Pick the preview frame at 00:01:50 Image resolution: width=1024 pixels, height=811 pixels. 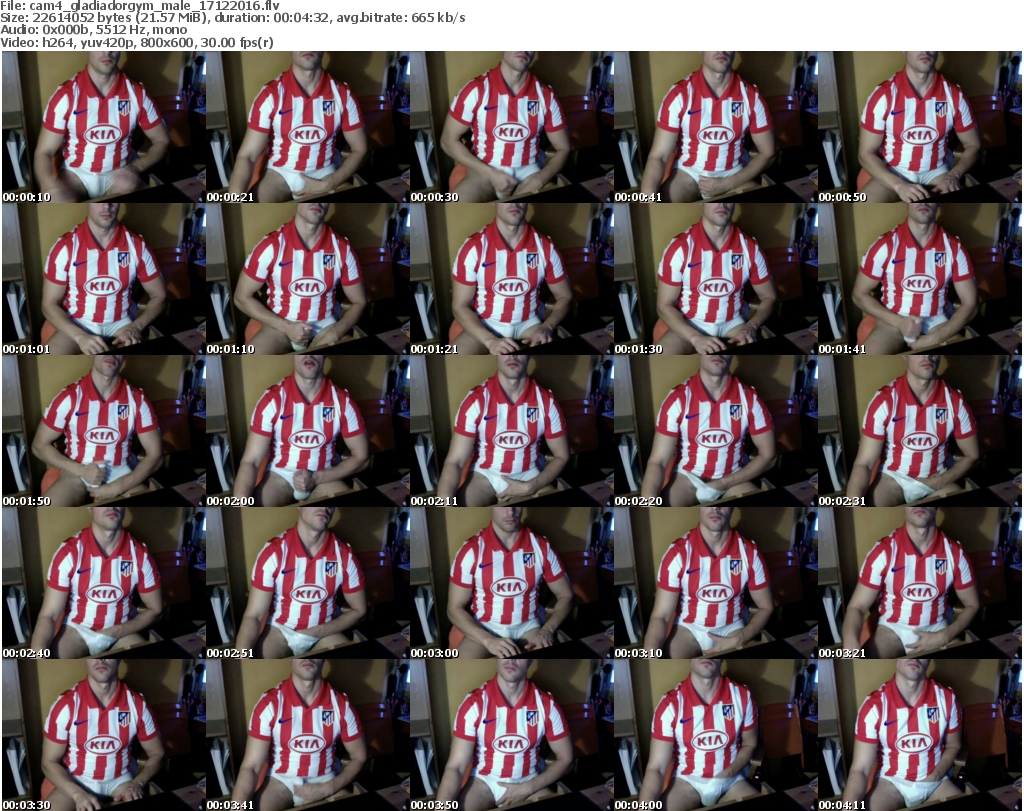click(103, 431)
